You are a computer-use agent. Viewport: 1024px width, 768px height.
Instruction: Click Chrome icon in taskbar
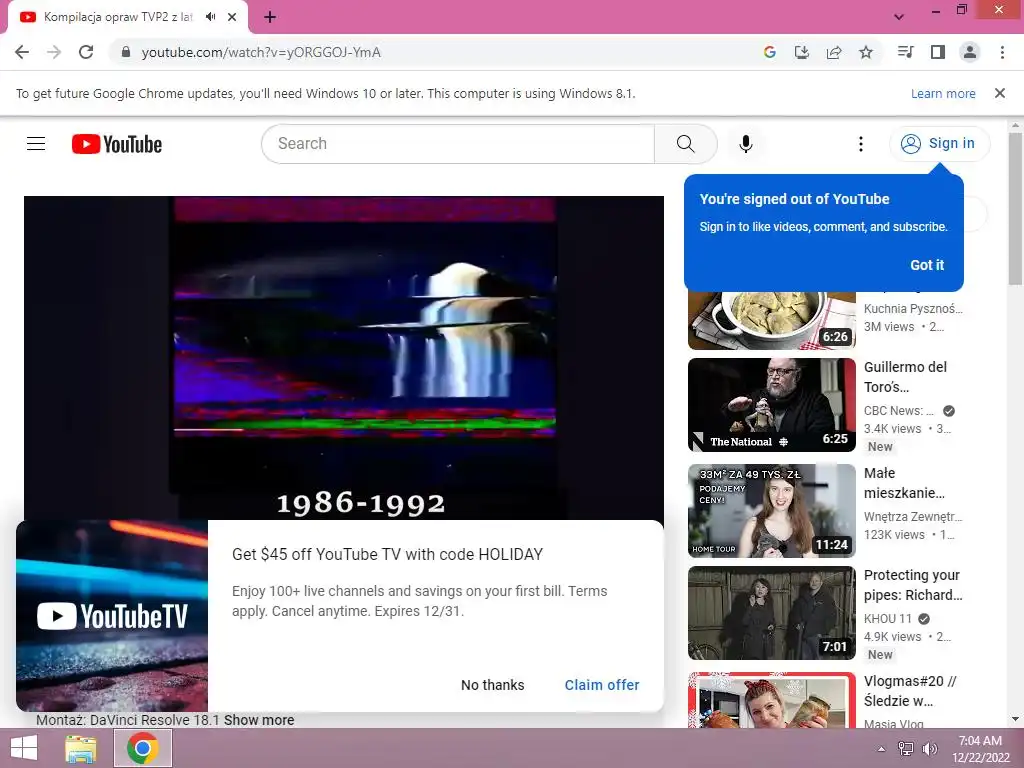tap(143, 748)
